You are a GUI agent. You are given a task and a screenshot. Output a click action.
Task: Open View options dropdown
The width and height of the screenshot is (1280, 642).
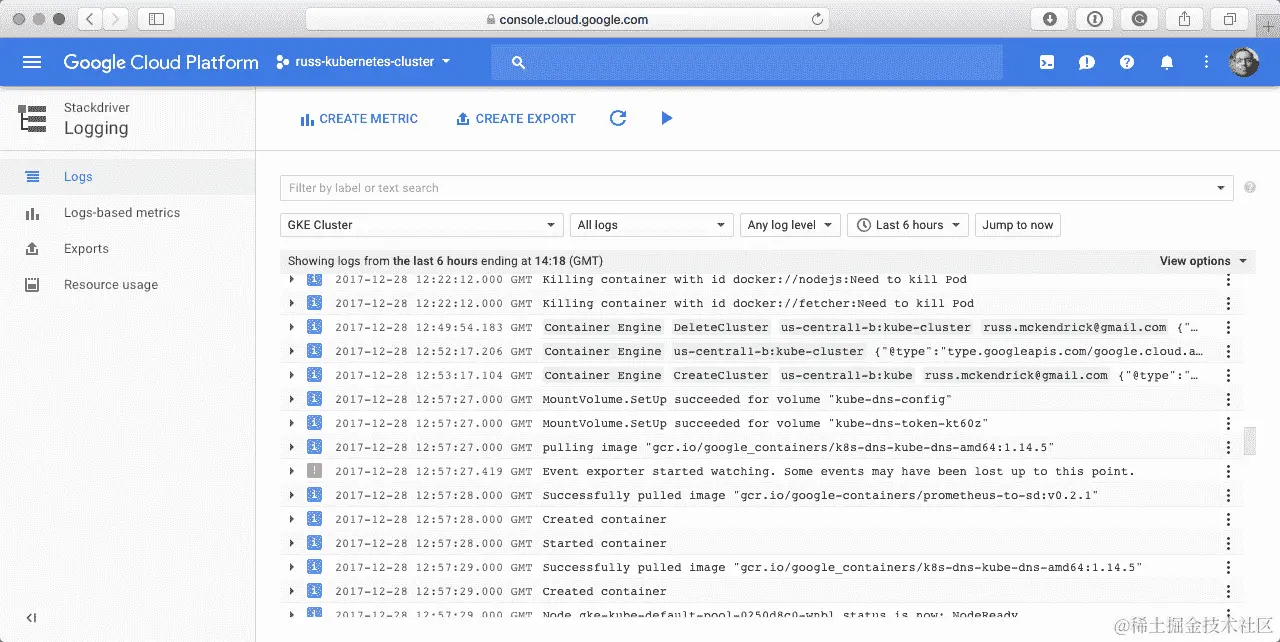coord(1203,261)
